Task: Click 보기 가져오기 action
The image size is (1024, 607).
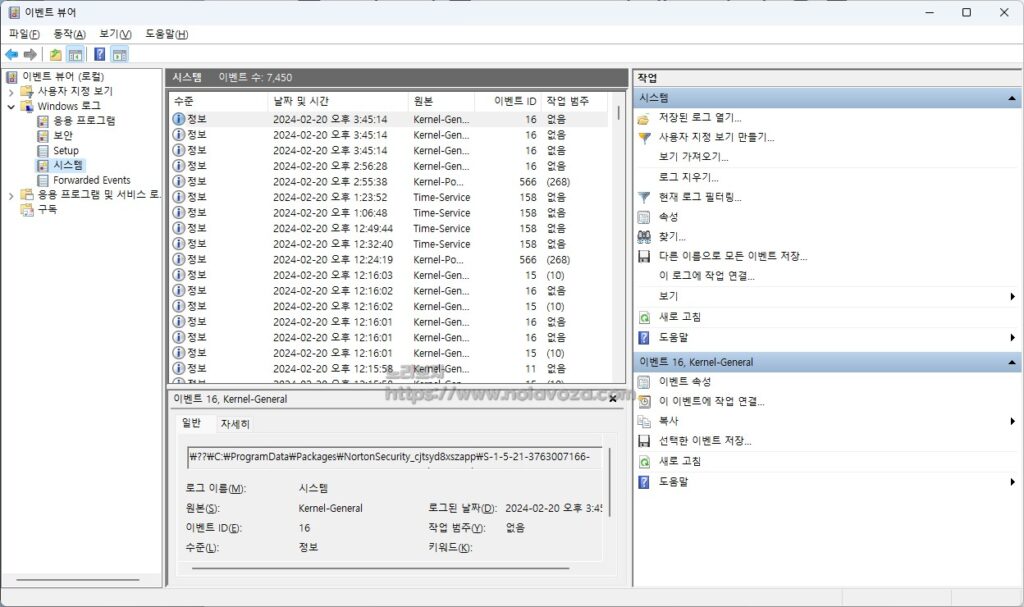Action: tap(693, 157)
